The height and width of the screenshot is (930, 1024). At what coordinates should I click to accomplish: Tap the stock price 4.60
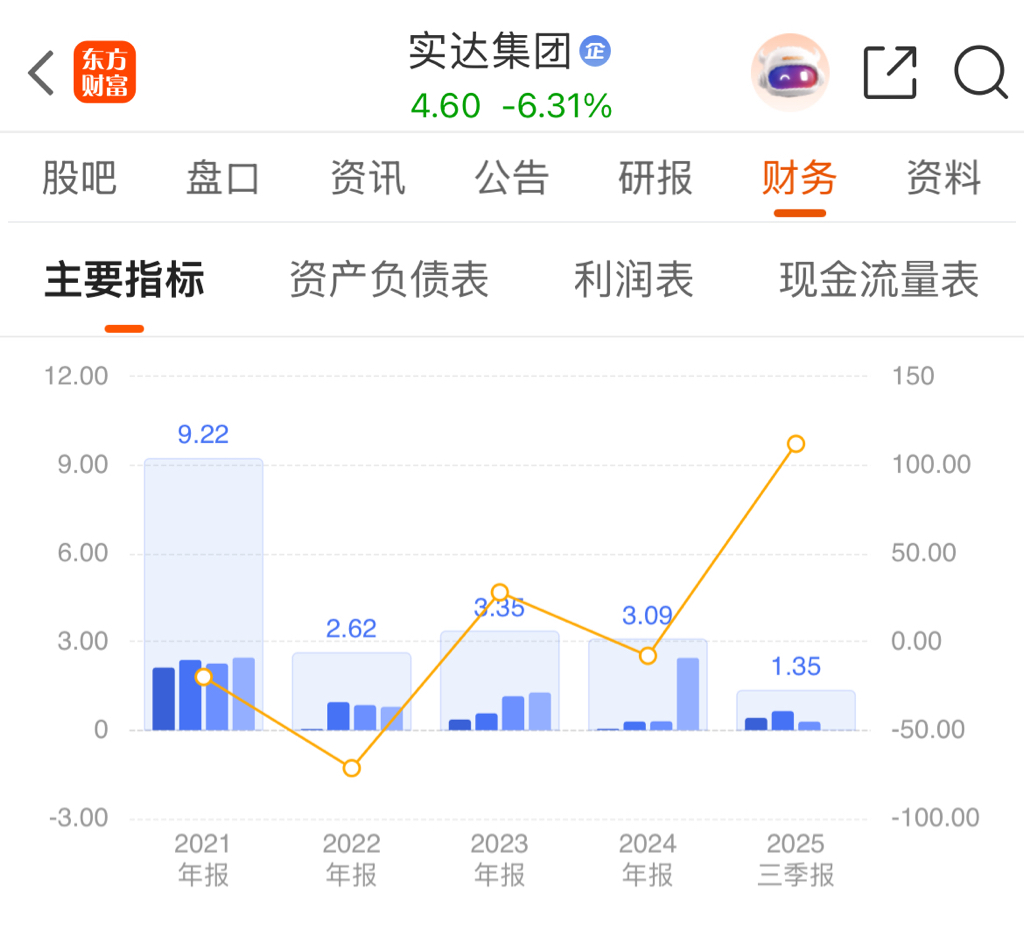445,106
